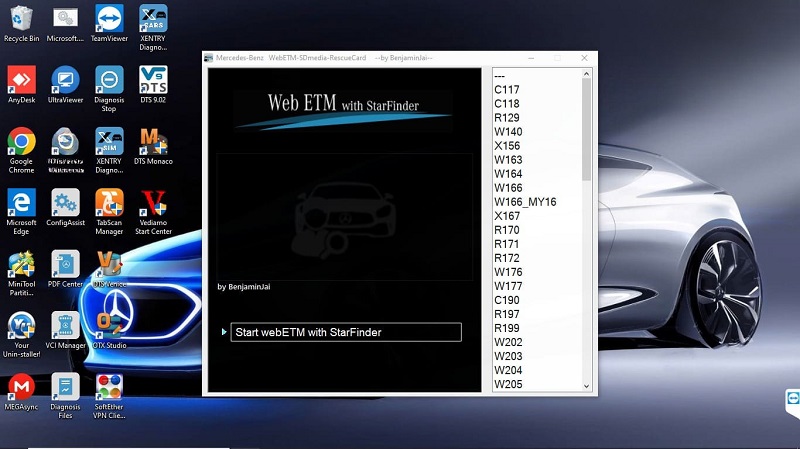This screenshot has height=449, width=800.
Task: Pick W202 in the list
Action: [x=508, y=342]
